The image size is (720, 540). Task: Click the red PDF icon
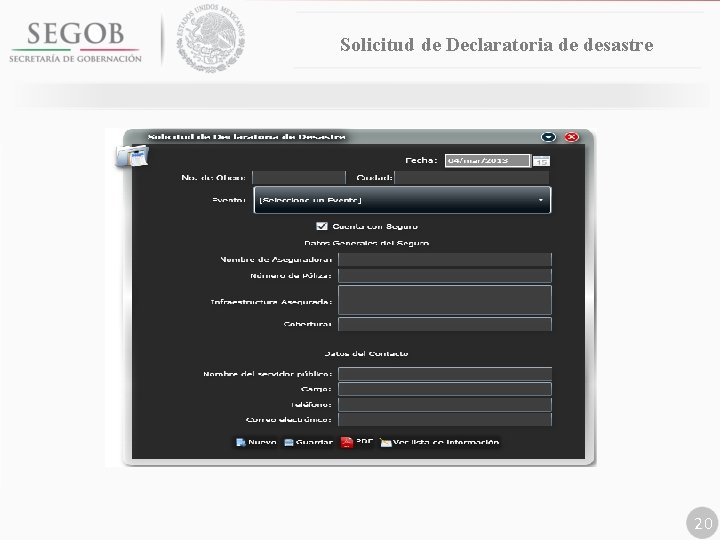coord(347,442)
